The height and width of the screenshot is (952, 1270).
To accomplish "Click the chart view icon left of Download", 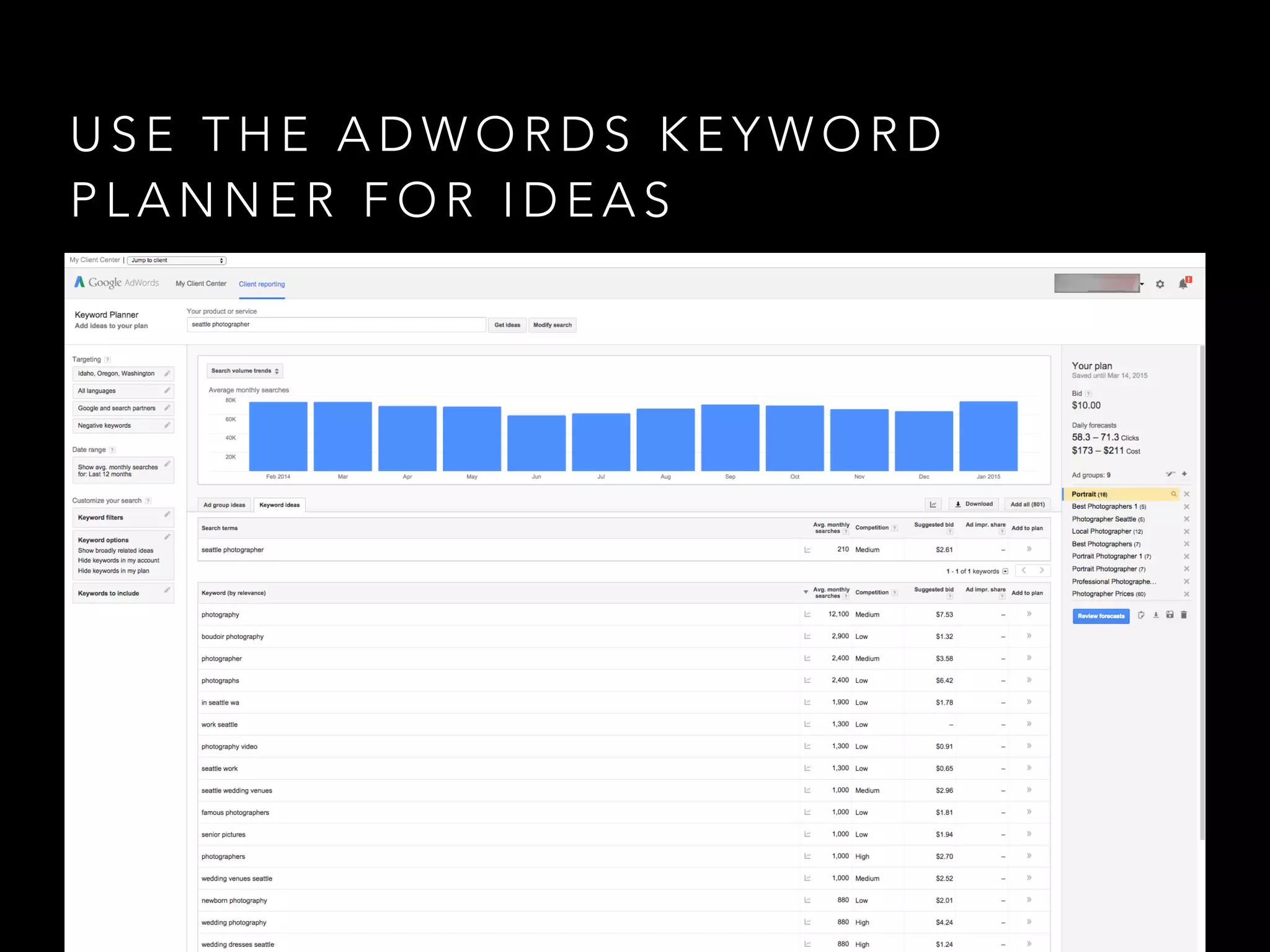I will point(933,505).
